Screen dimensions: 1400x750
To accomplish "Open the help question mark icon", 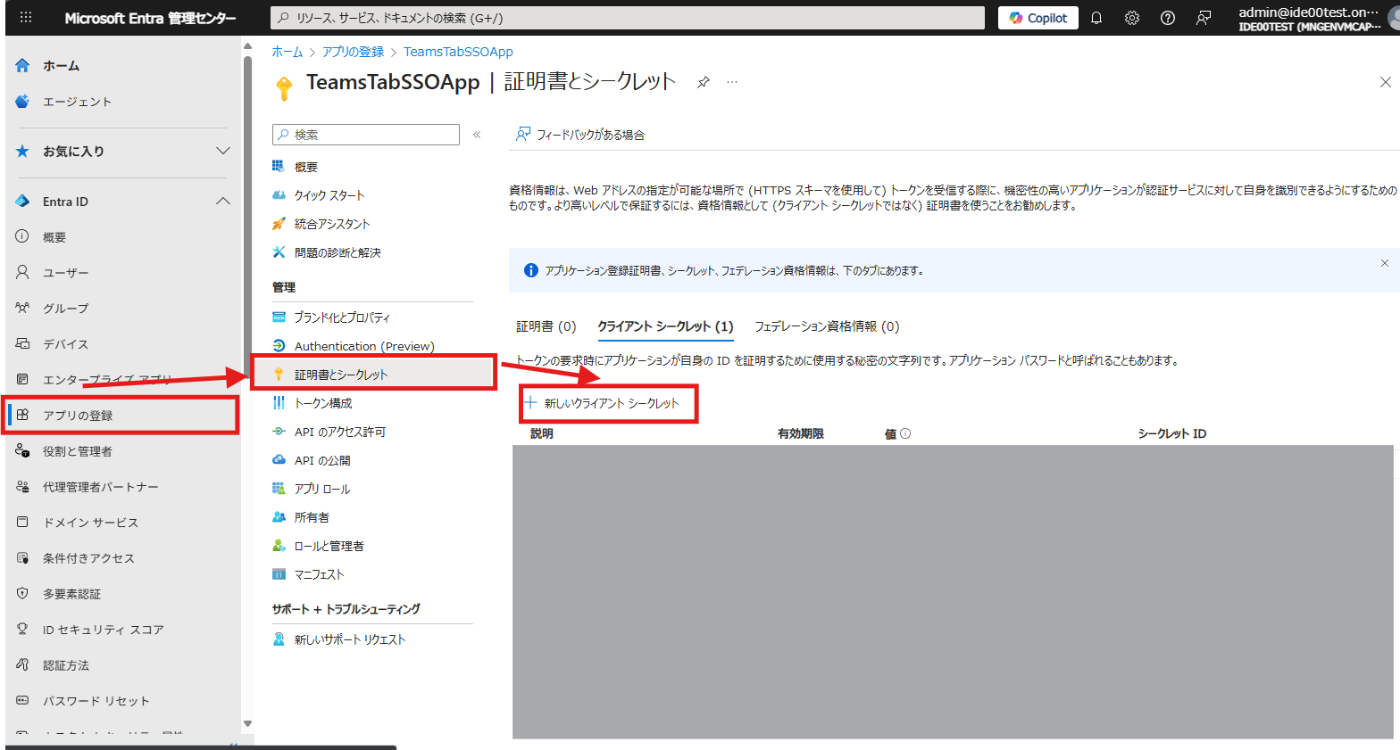I will (1167, 18).
